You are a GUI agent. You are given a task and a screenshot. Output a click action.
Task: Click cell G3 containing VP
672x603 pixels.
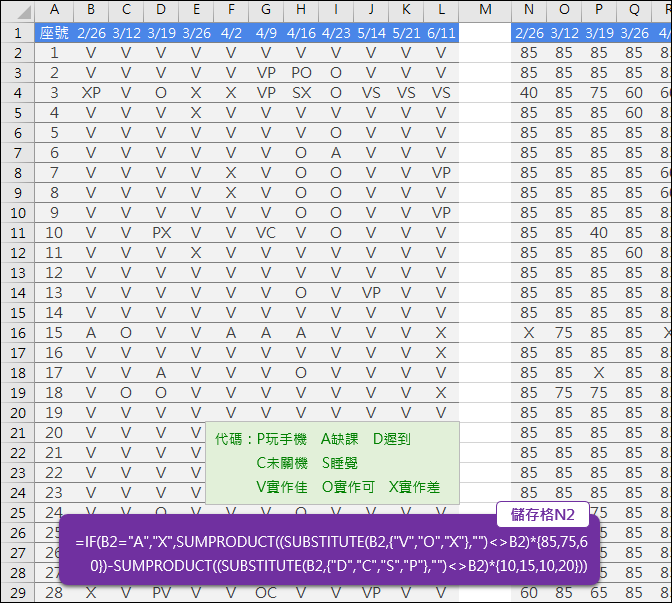[266, 73]
